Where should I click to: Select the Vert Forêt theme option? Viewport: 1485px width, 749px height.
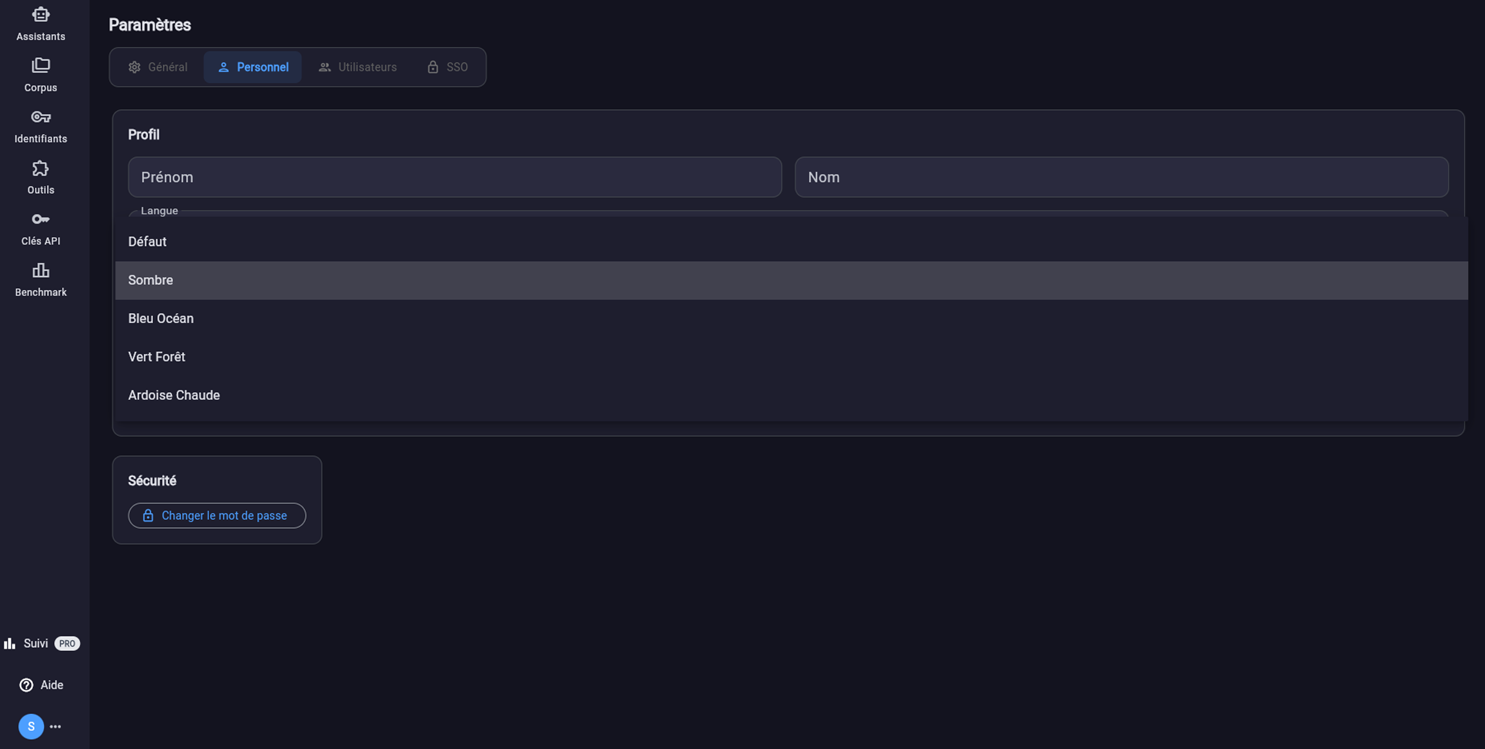click(791, 357)
